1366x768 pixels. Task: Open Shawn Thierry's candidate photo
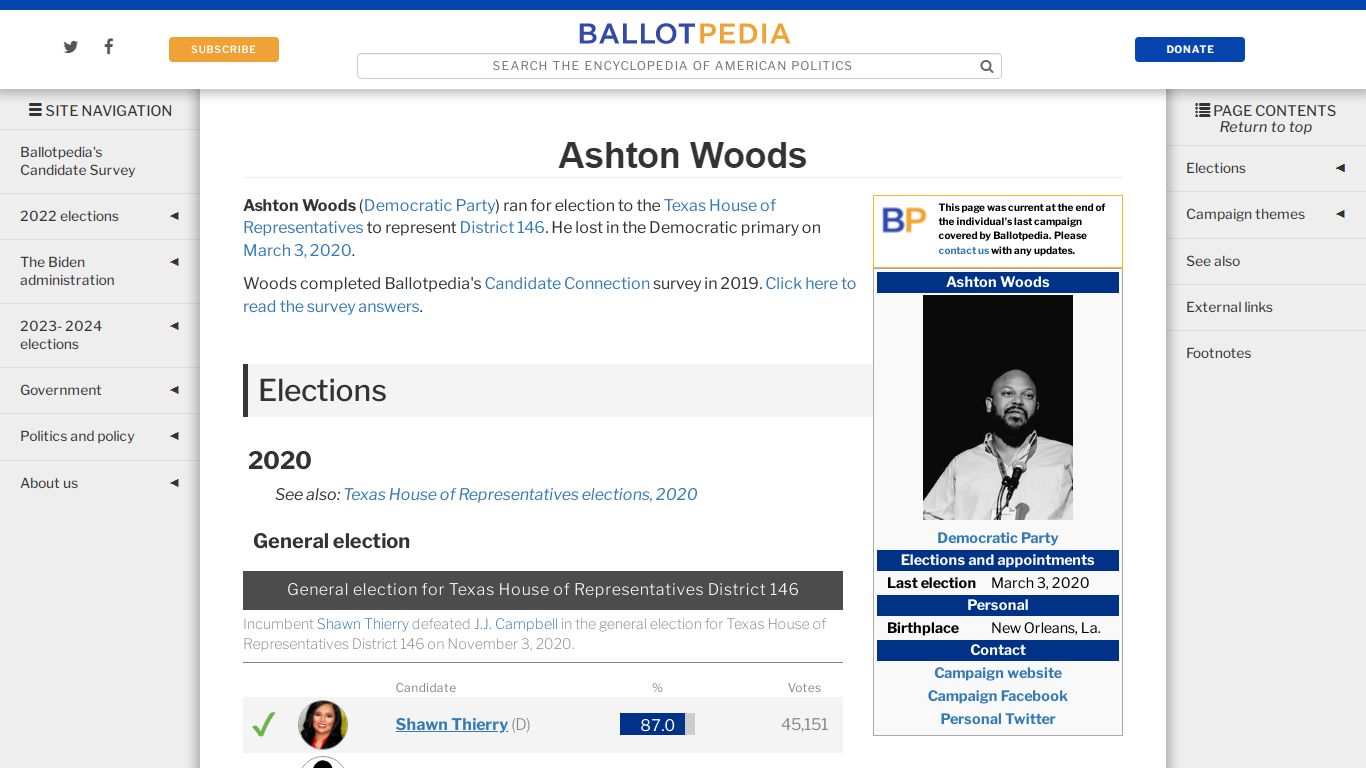(323, 724)
